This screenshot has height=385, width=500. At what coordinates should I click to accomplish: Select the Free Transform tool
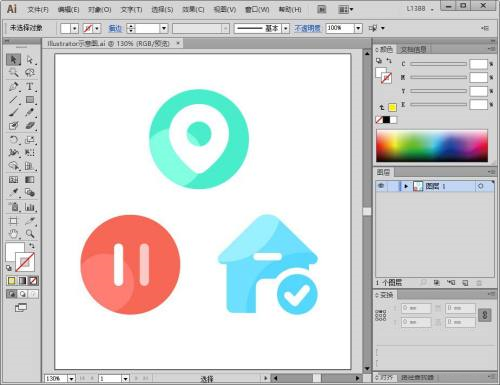point(30,153)
